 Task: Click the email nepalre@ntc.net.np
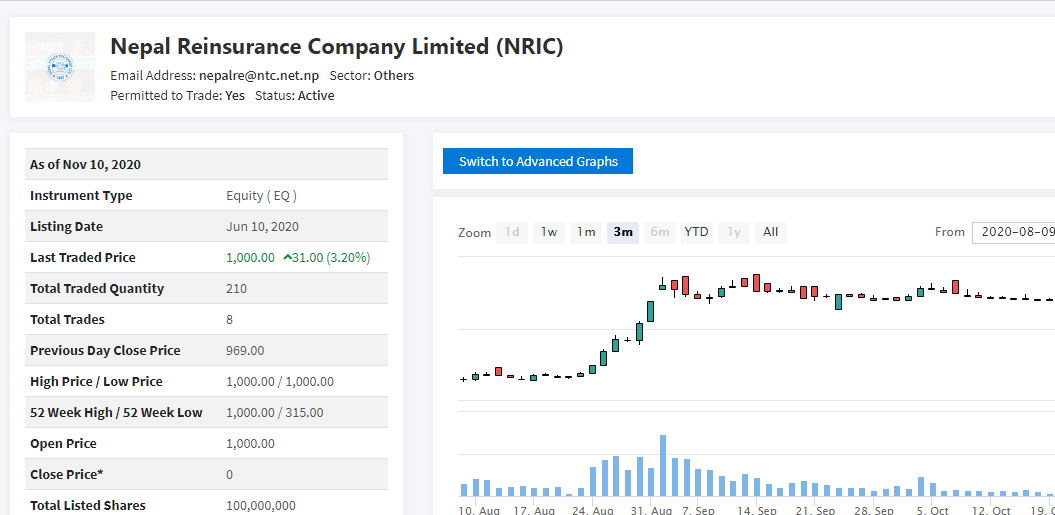tap(259, 75)
